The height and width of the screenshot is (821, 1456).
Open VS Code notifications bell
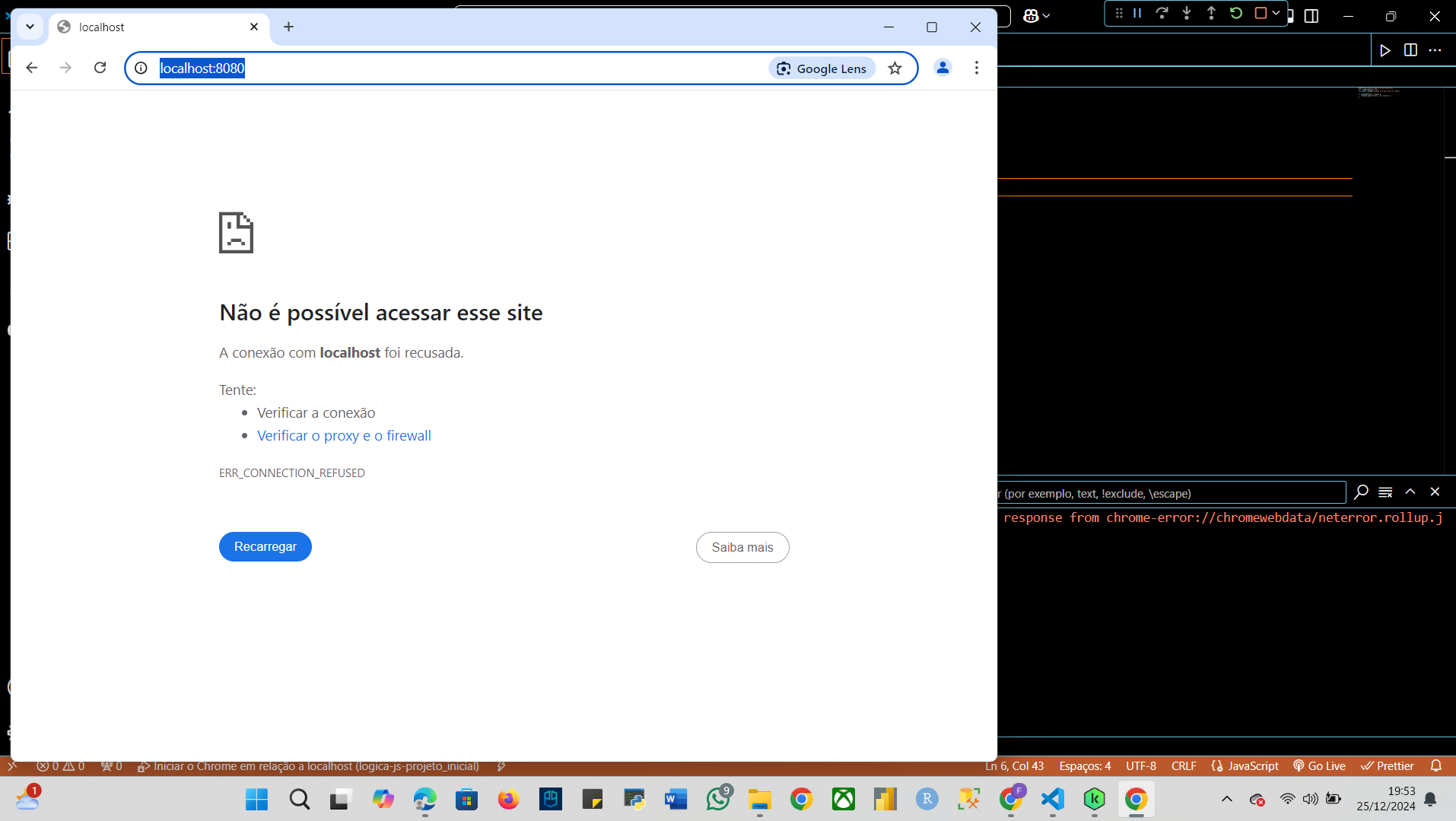point(1436,766)
